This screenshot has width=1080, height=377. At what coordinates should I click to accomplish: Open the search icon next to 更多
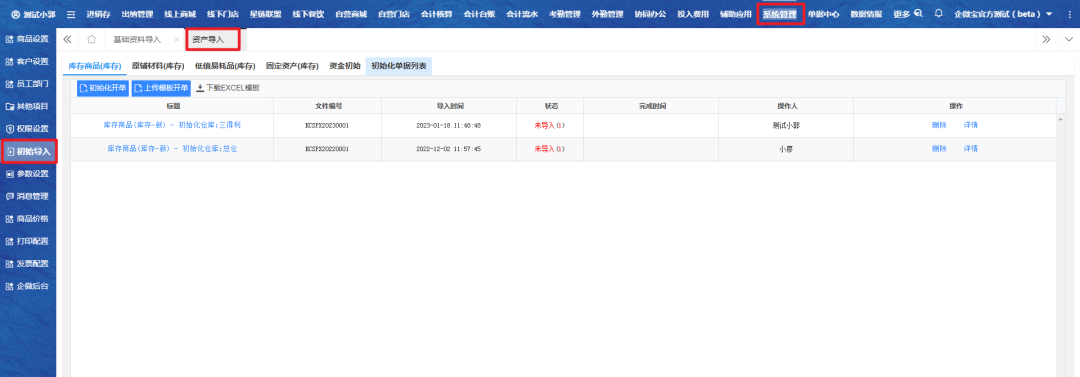pos(917,14)
